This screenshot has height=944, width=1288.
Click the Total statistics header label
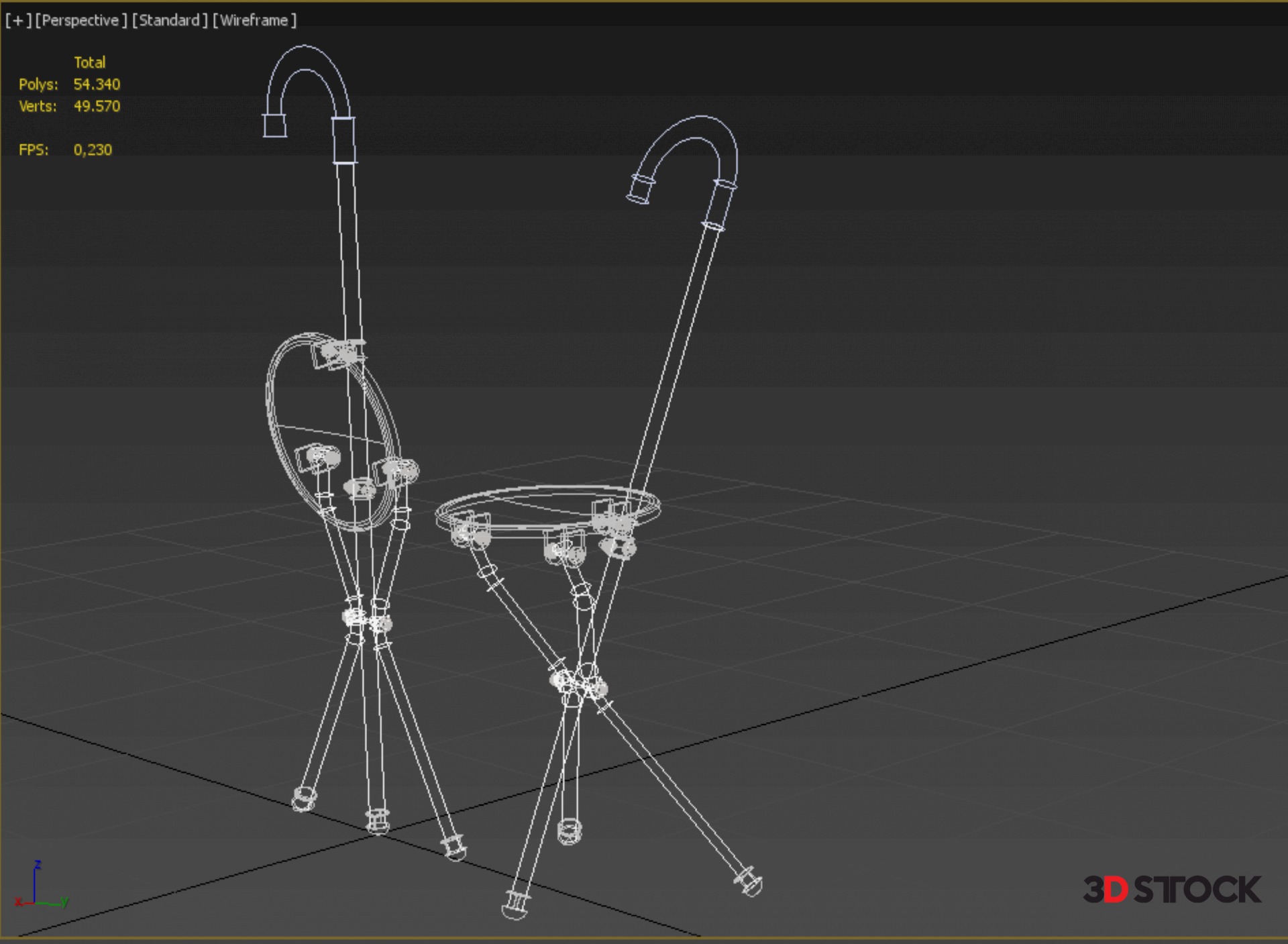tap(89, 62)
